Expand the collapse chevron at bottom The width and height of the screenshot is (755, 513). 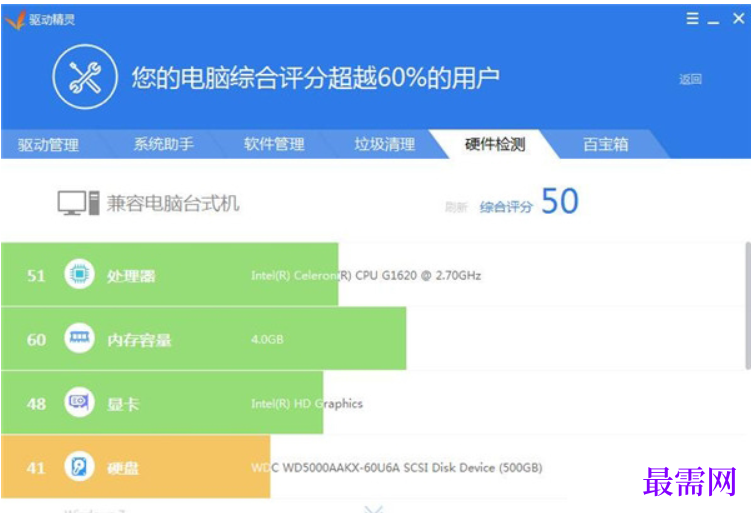pyautogui.click(x=374, y=509)
